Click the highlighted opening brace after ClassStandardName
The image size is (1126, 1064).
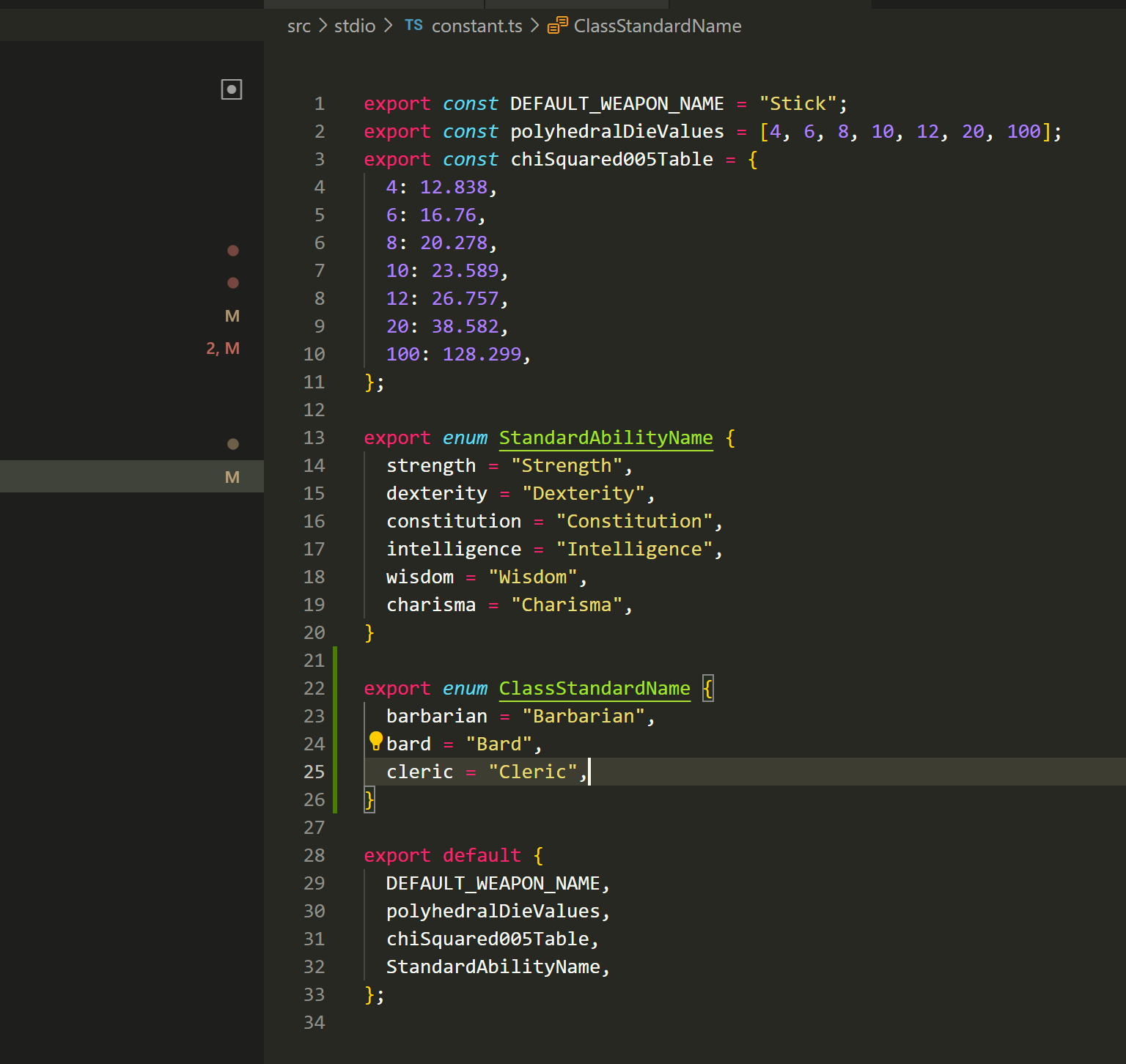[x=707, y=689]
